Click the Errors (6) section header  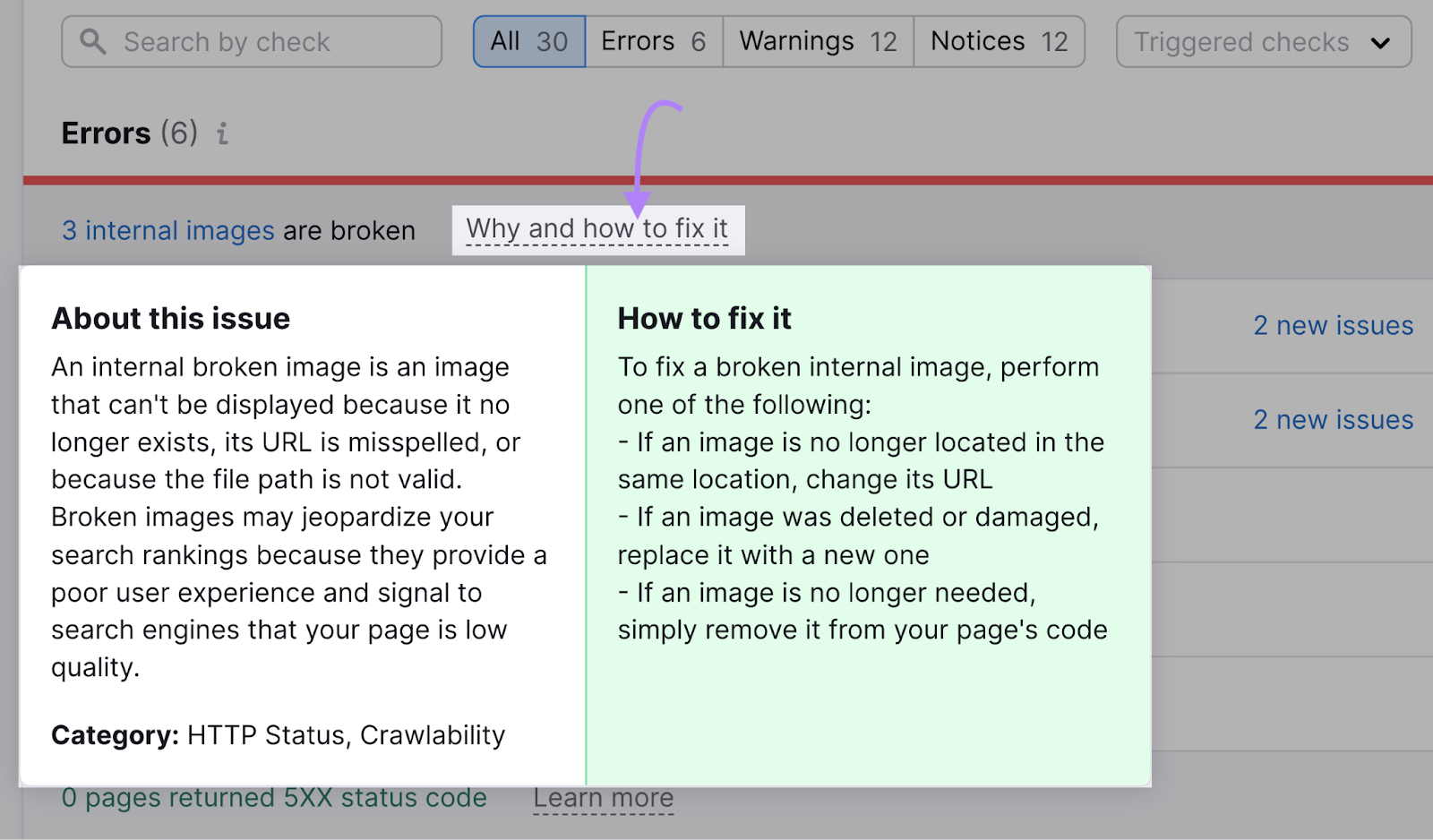tap(129, 133)
